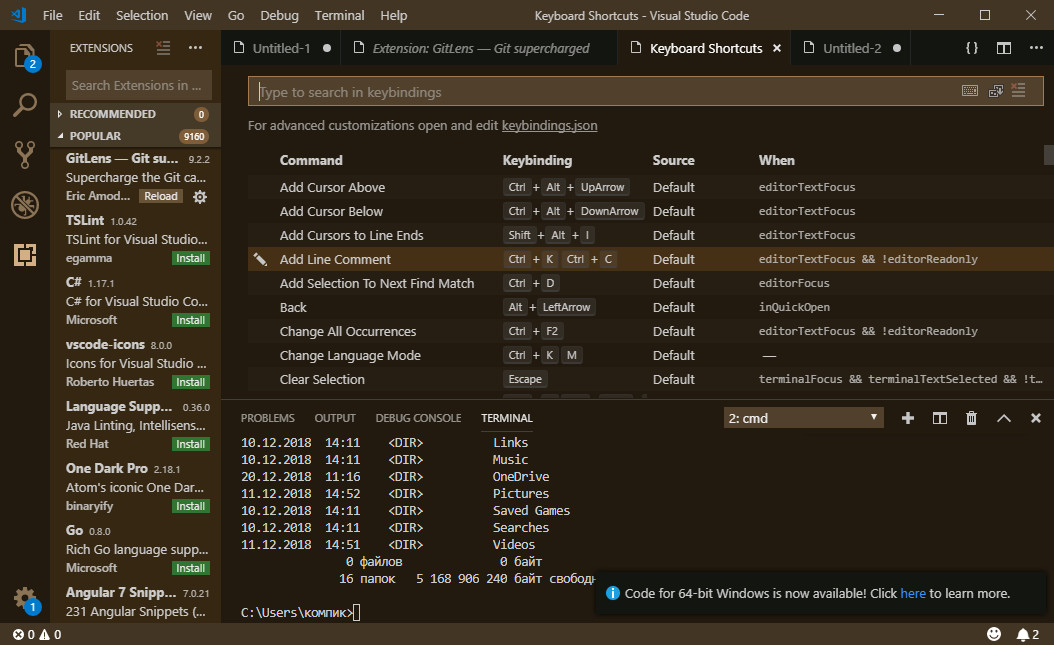Show errors and warnings in status bar
Screen dimensions: 1054x645
coord(37,634)
